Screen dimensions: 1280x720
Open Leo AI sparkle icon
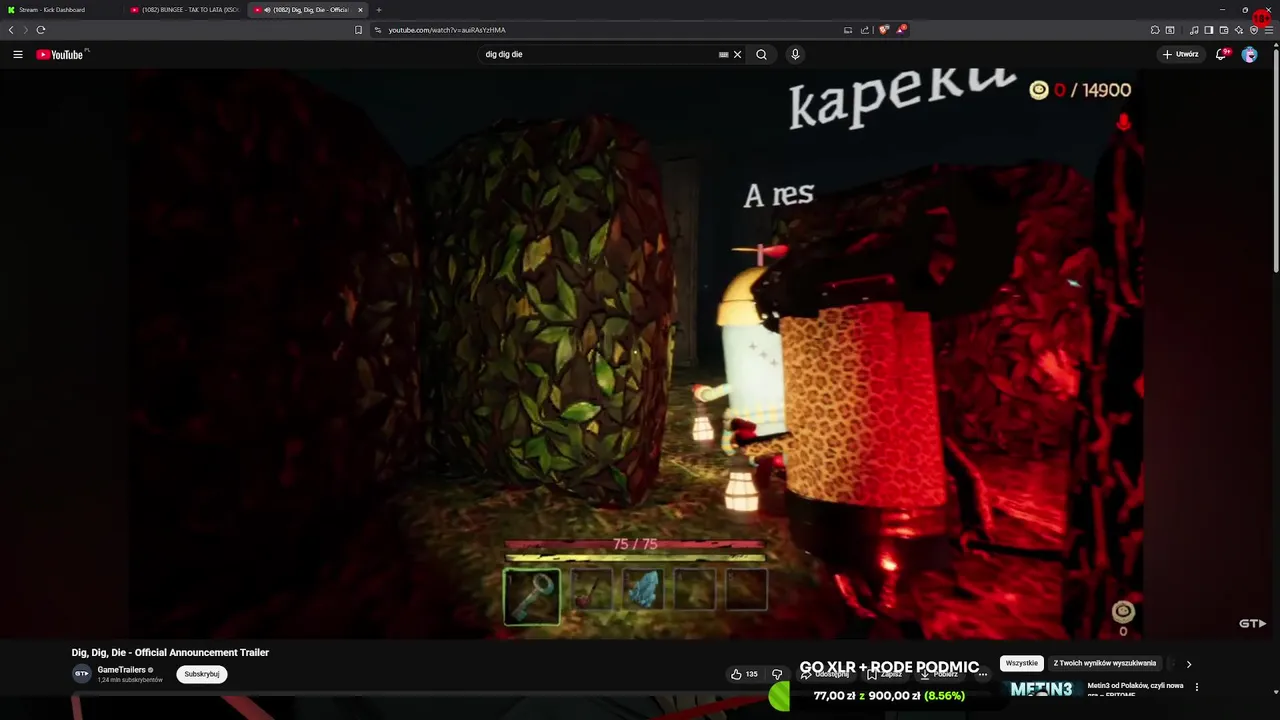1239,30
